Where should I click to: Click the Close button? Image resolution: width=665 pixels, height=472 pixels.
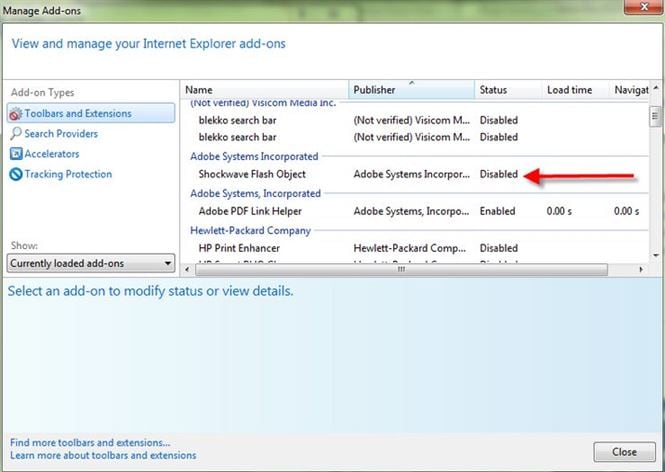pos(624,452)
